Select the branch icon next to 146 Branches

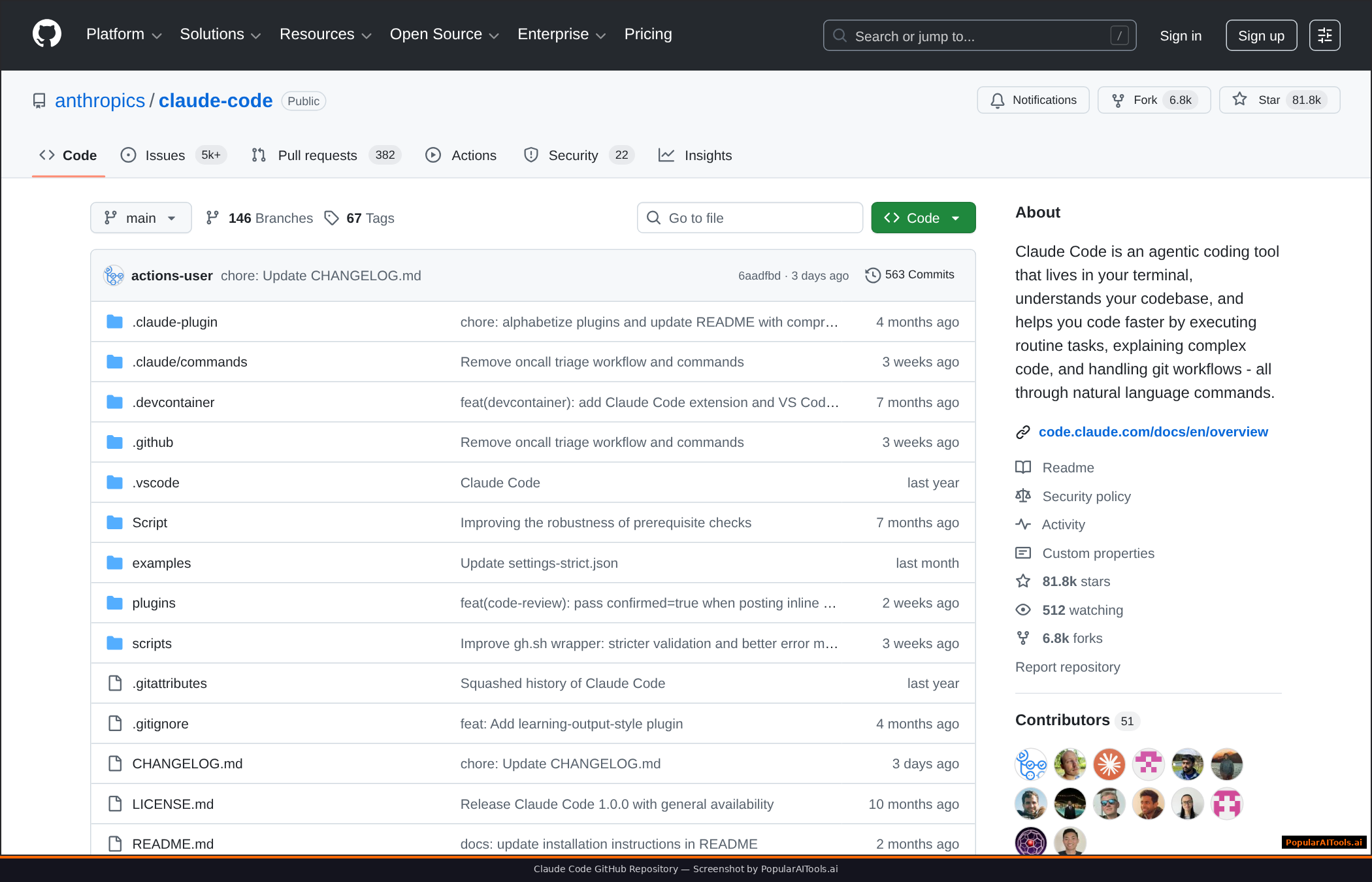tap(213, 218)
